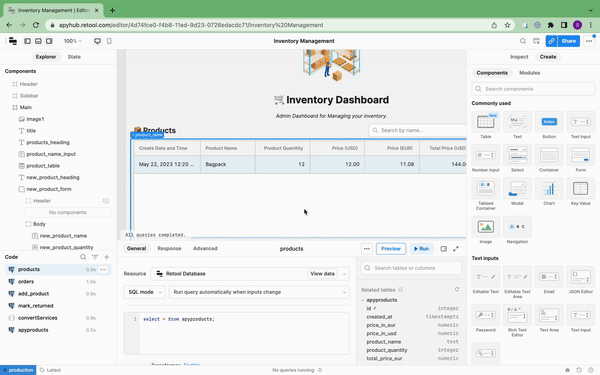Search code using the magnifier icon
The width and height of the screenshot is (600, 375).
[x=83, y=257]
